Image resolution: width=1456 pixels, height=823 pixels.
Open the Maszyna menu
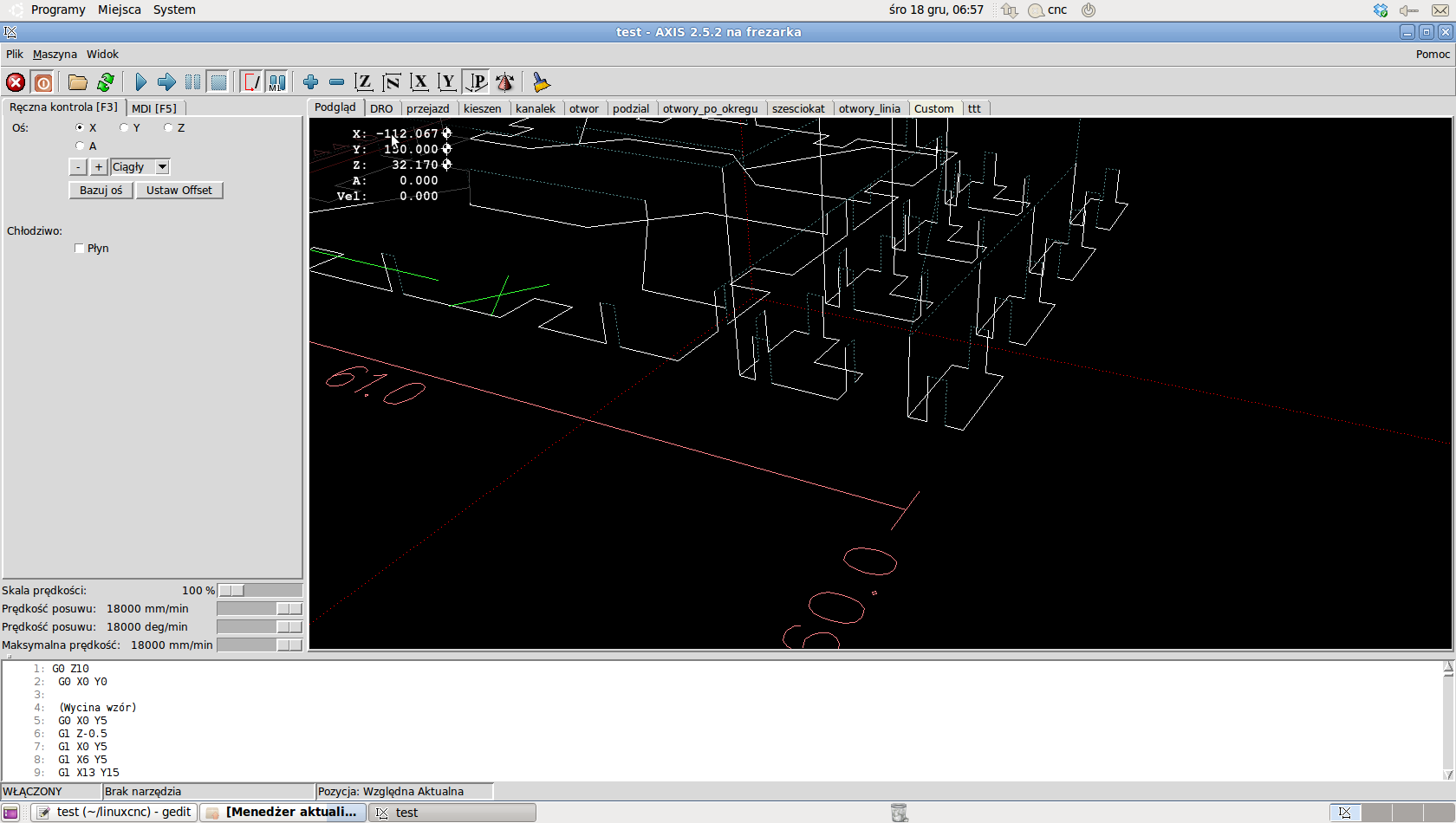pyautogui.click(x=55, y=54)
